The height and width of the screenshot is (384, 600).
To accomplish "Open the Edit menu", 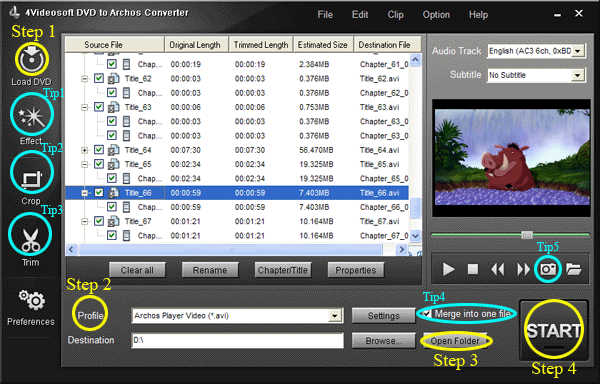I will pos(360,15).
